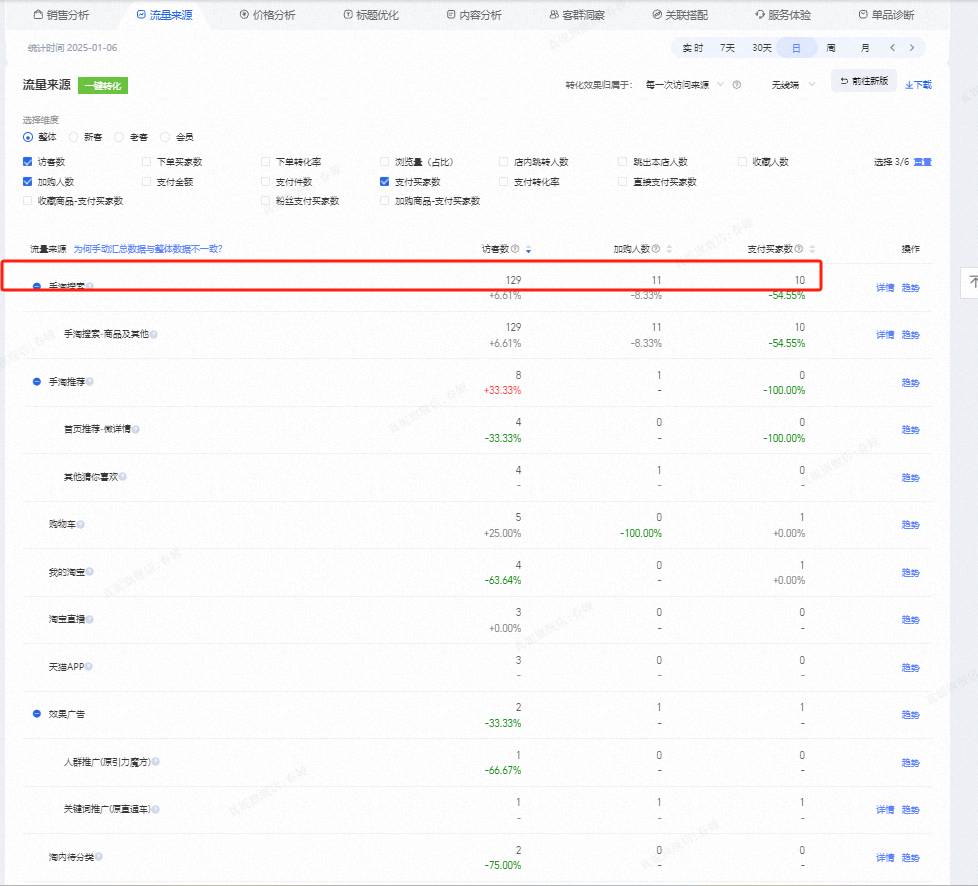Select the 7天 time range option
This screenshot has height=886, width=978.
727,48
